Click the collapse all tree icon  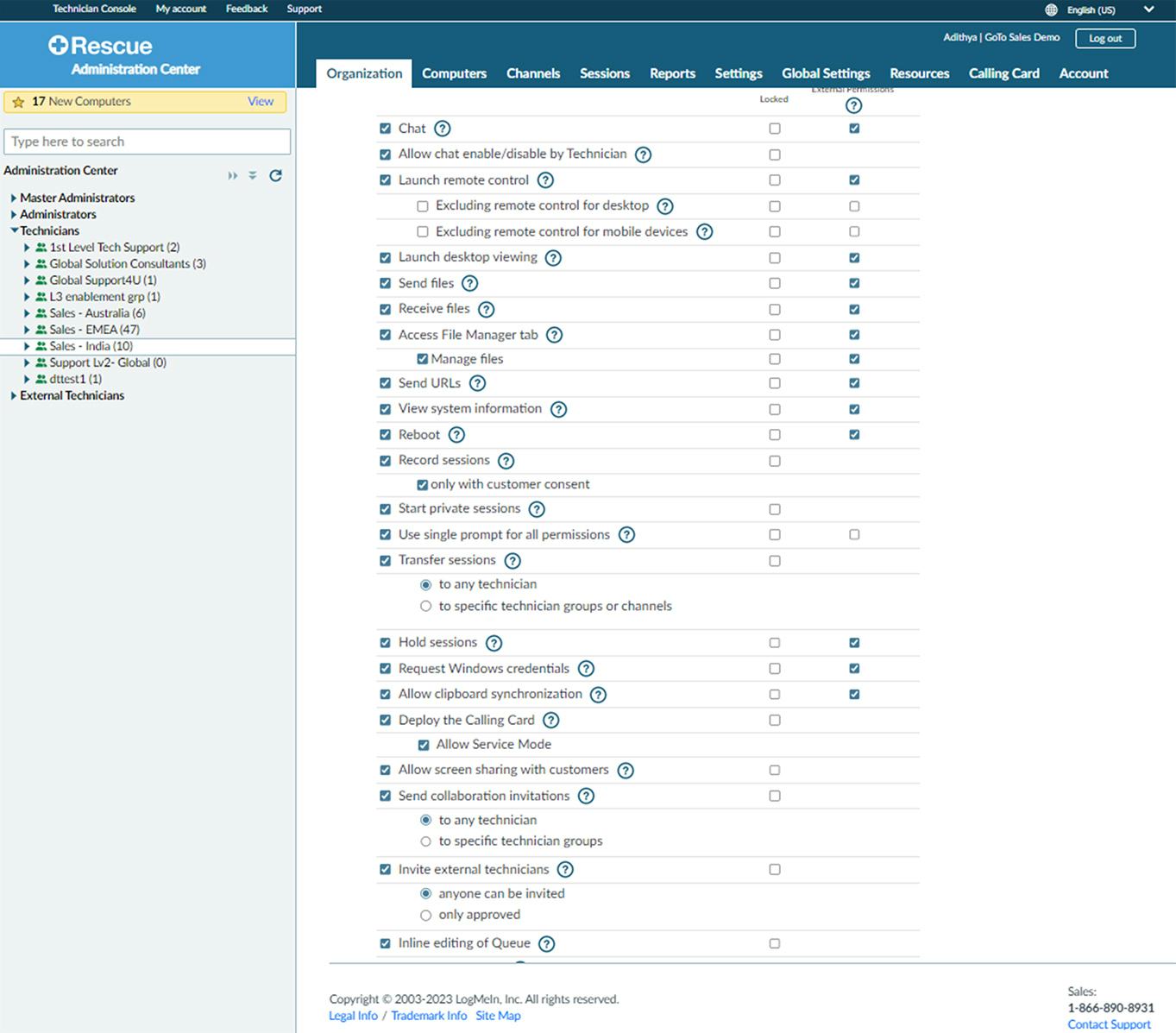coord(253,175)
